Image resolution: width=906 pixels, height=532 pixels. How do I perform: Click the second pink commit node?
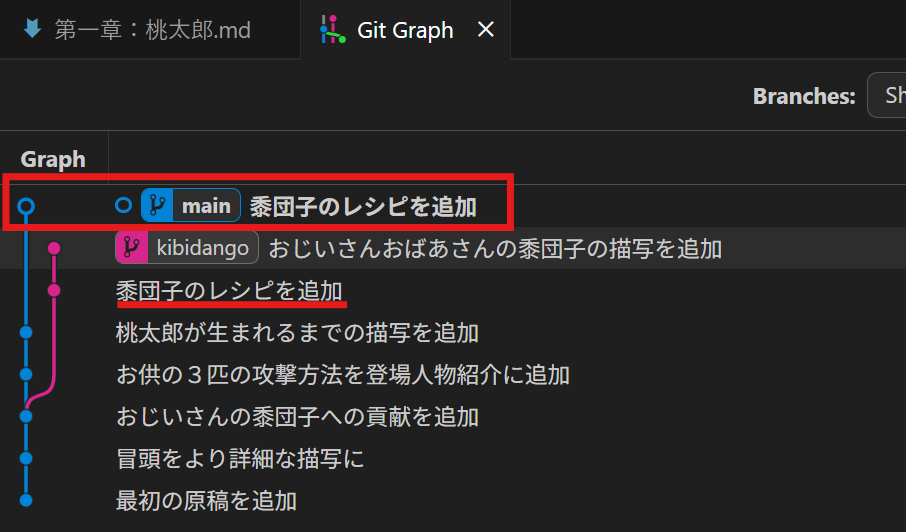54,290
